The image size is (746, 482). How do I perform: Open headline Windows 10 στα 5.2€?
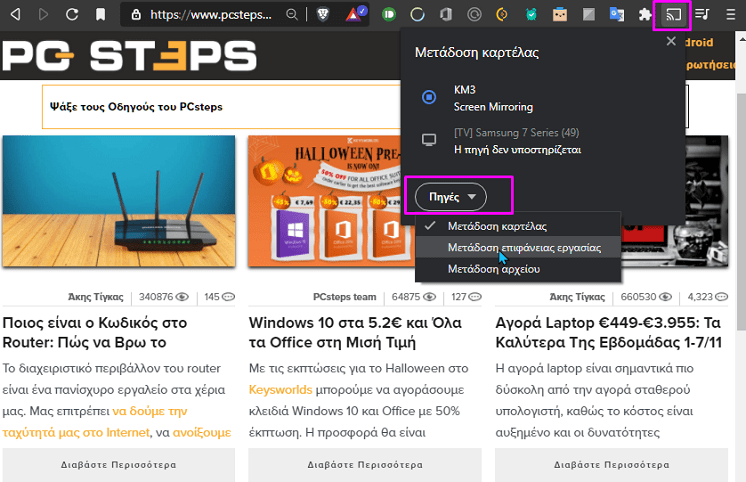355,332
